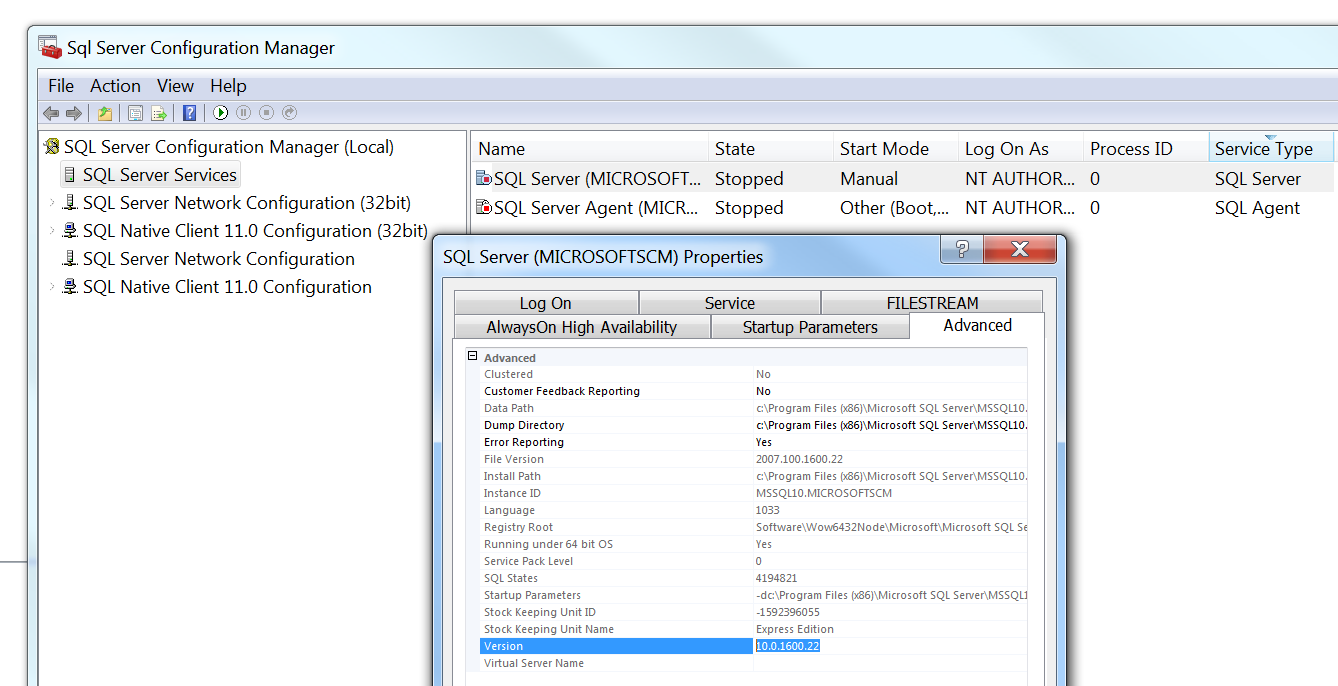Click the Forward arrow in the toolbar
The height and width of the screenshot is (686, 1338).
73,113
